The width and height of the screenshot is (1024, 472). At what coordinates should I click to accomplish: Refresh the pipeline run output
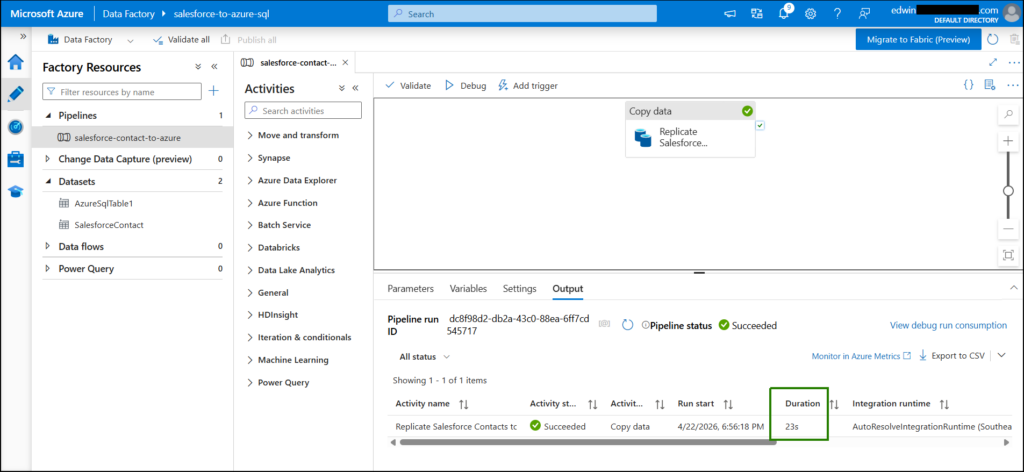627,325
